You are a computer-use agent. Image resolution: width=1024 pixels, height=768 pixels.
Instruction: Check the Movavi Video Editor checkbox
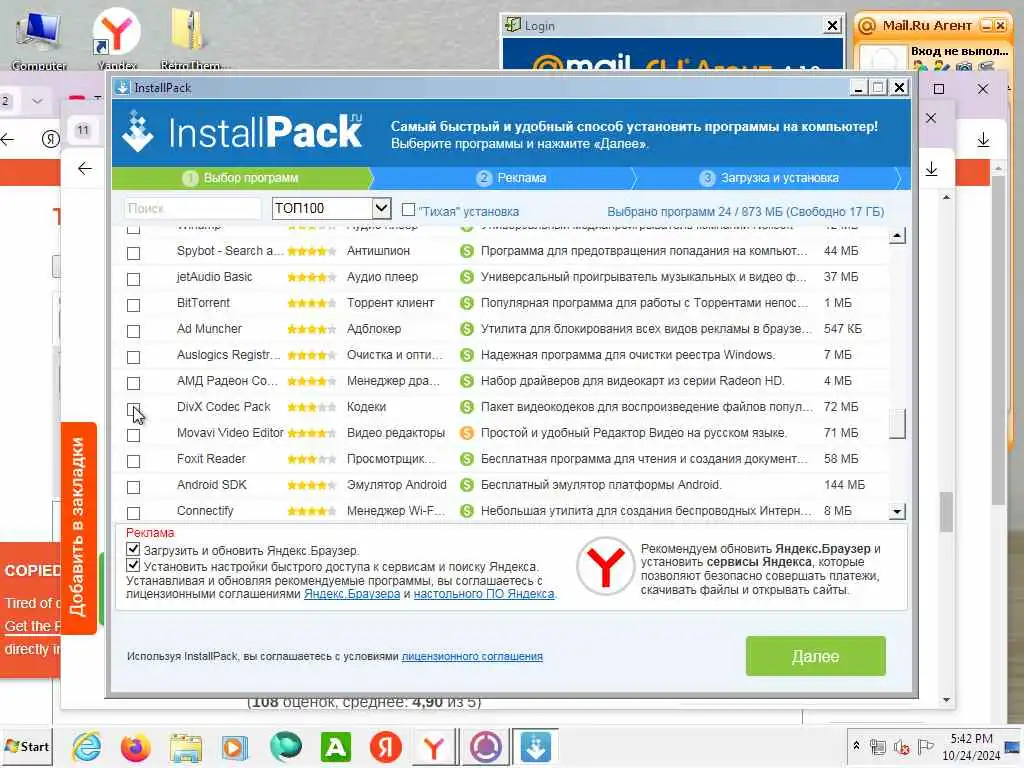point(133,436)
